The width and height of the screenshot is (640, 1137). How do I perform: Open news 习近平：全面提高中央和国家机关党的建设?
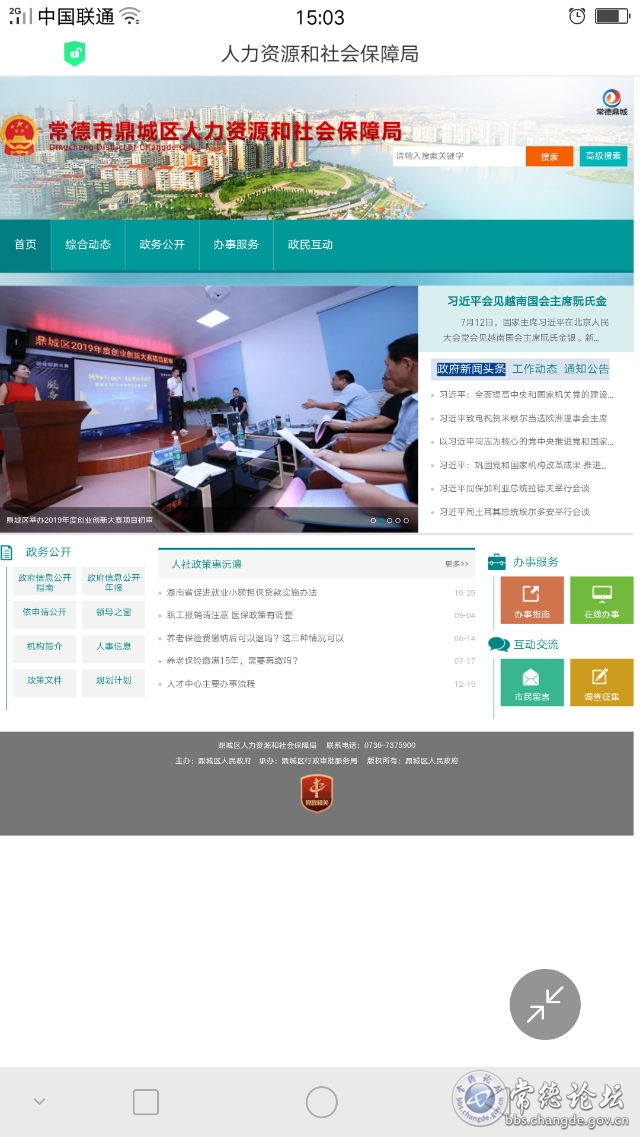(526, 395)
